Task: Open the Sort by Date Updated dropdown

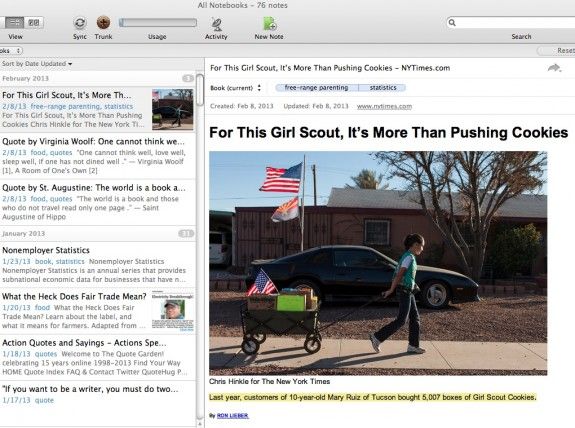Action: [37, 64]
